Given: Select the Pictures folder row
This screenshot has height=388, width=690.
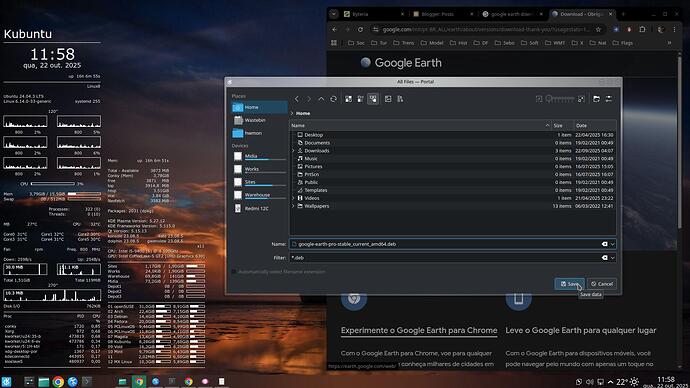Looking at the screenshot, I should (452, 167).
